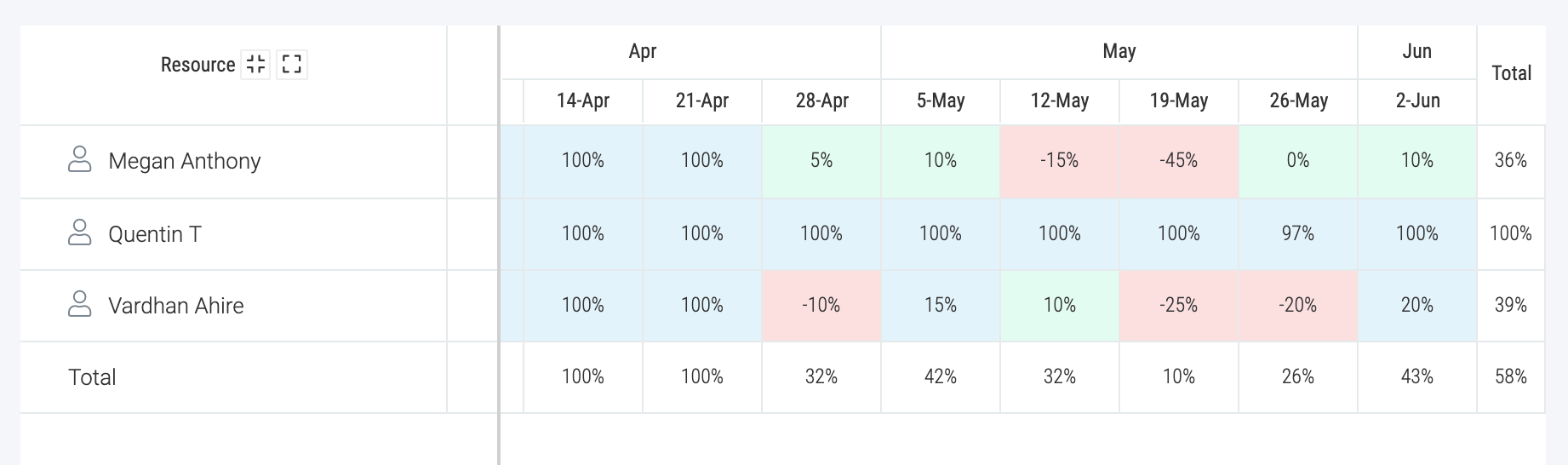
Task: Click Megan Anthony's person icon
Action: pos(80,160)
